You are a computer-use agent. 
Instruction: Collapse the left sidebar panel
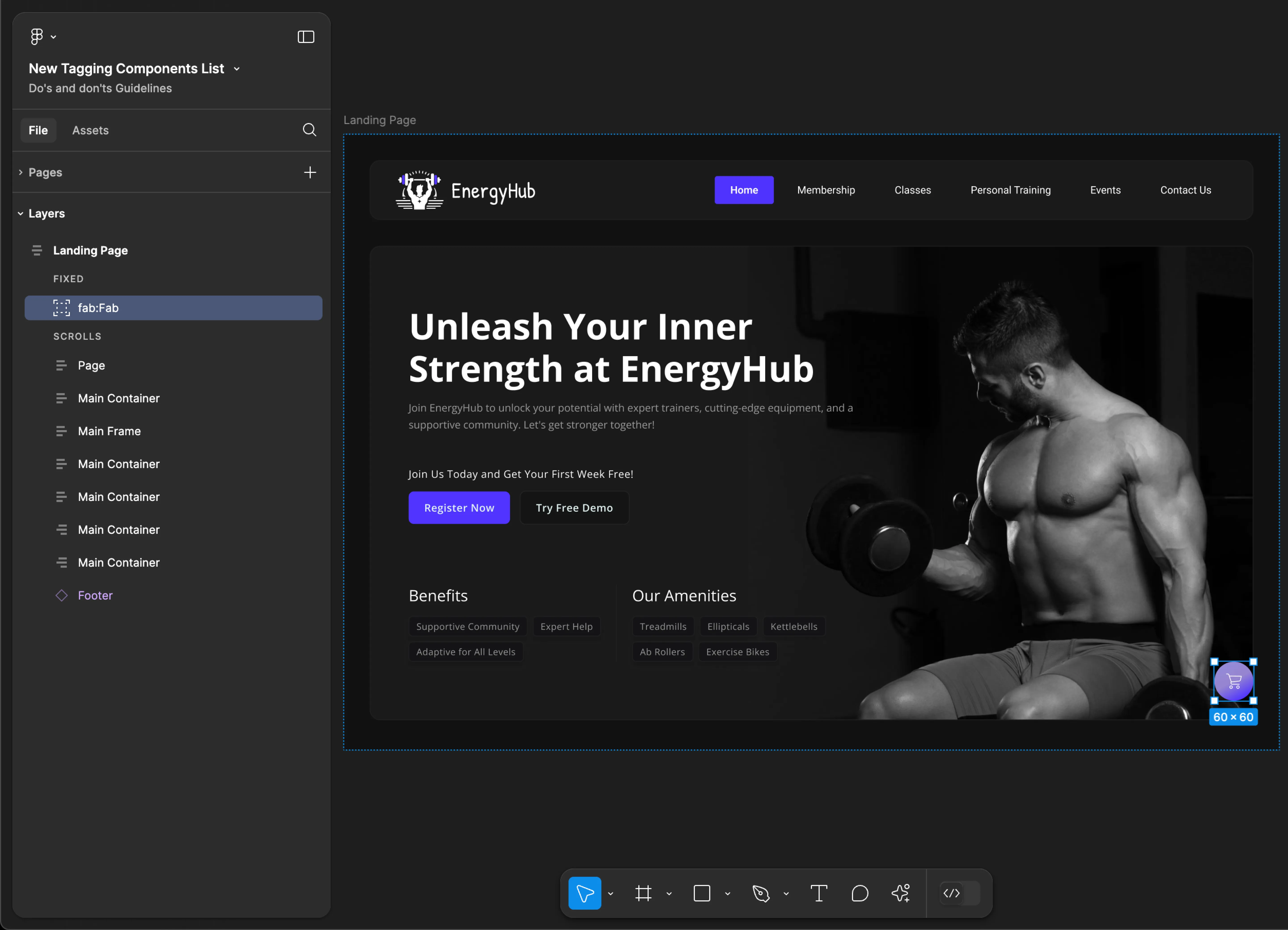(306, 37)
